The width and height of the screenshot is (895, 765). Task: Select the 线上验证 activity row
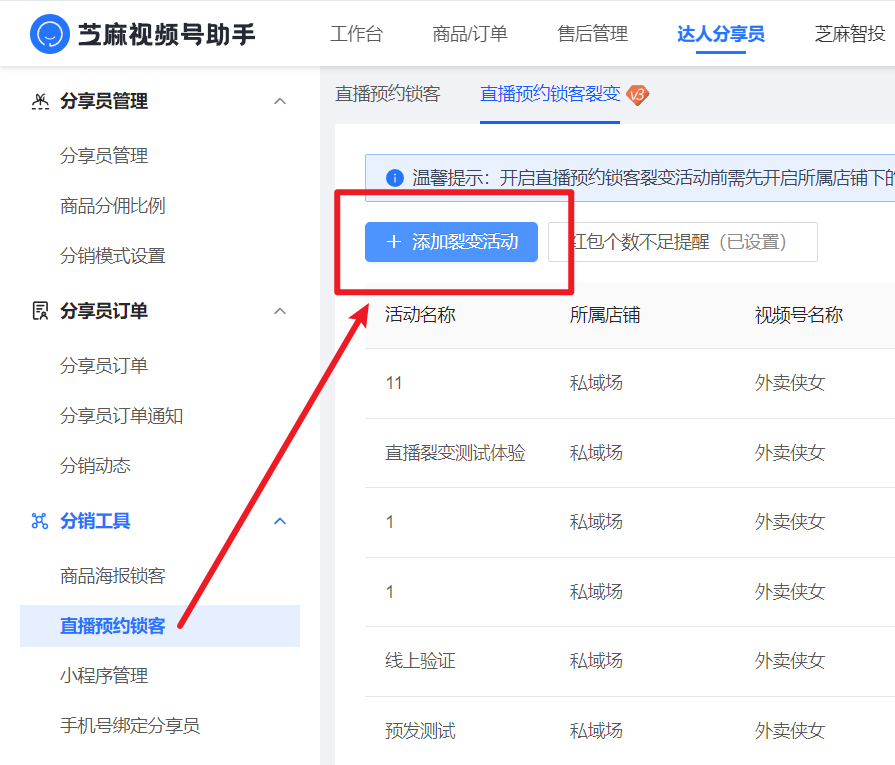[420, 661]
